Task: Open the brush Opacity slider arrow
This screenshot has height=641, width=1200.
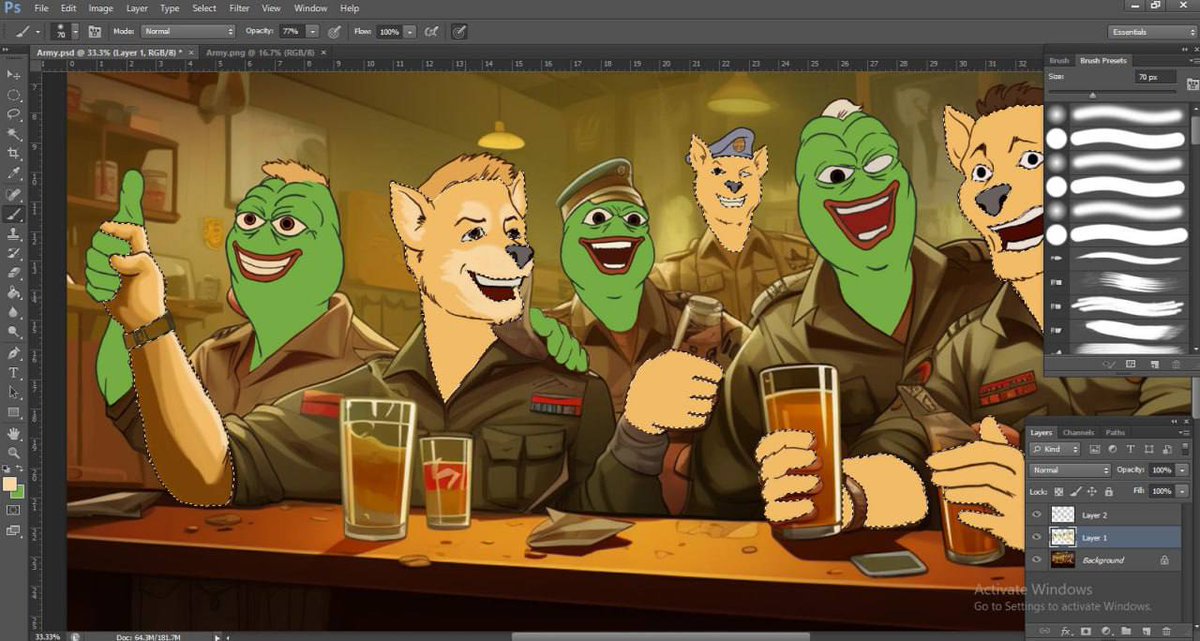Action: (313, 32)
